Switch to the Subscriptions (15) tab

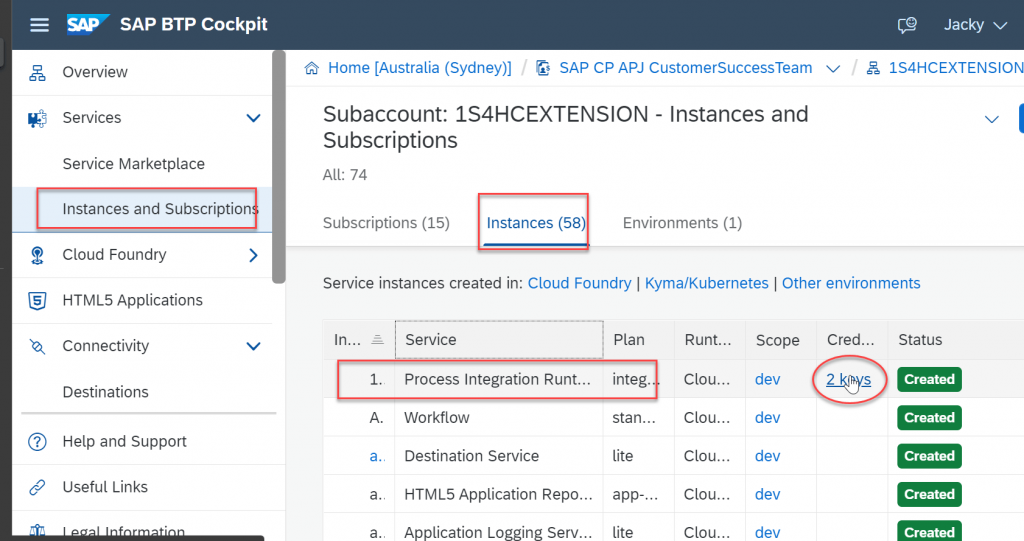[x=386, y=223]
